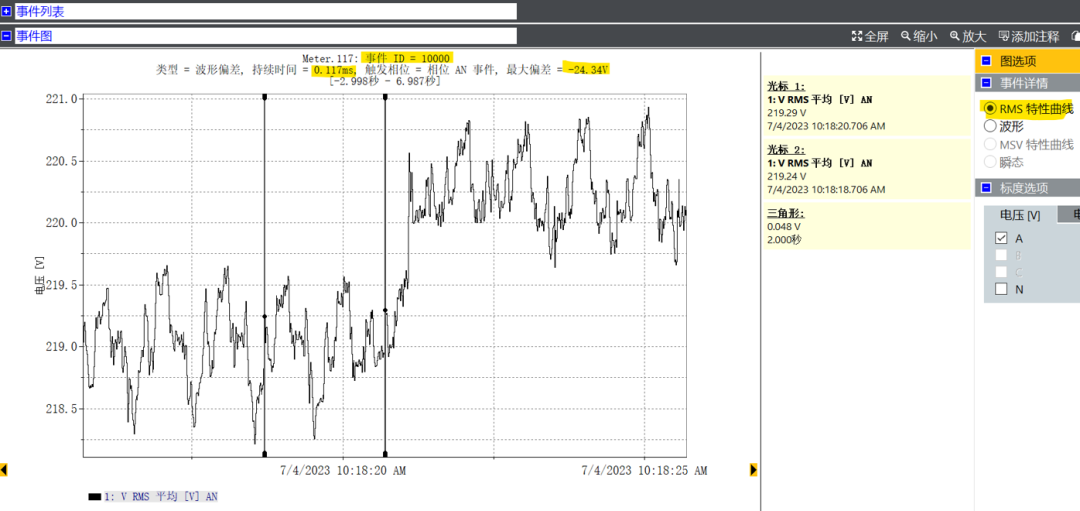The height and width of the screenshot is (511, 1080).
Task: Click the 缩小 zoom out button
Action: click(x=919, y=36)
